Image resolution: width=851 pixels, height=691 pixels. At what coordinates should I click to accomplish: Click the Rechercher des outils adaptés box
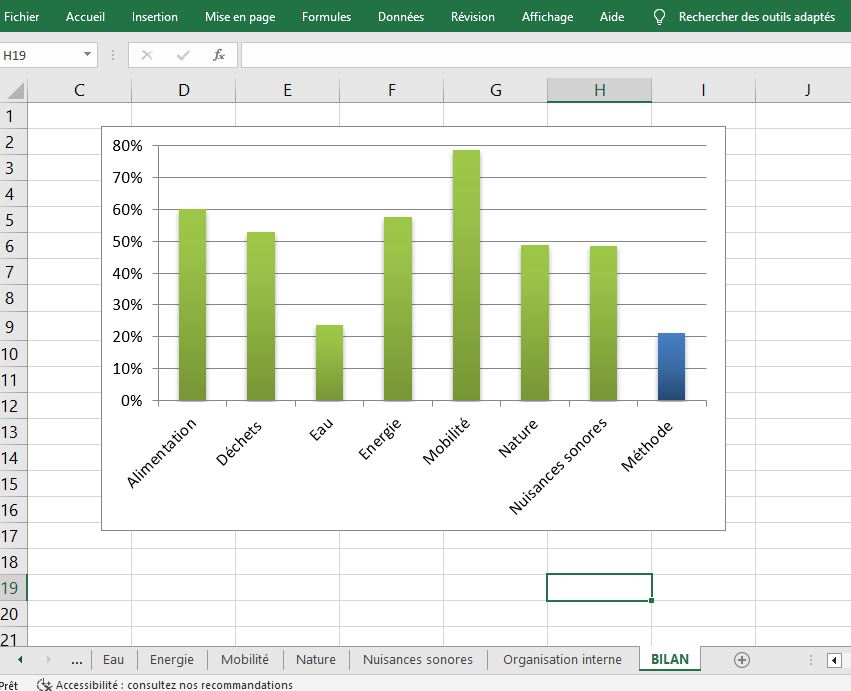[x=757, y=17]
